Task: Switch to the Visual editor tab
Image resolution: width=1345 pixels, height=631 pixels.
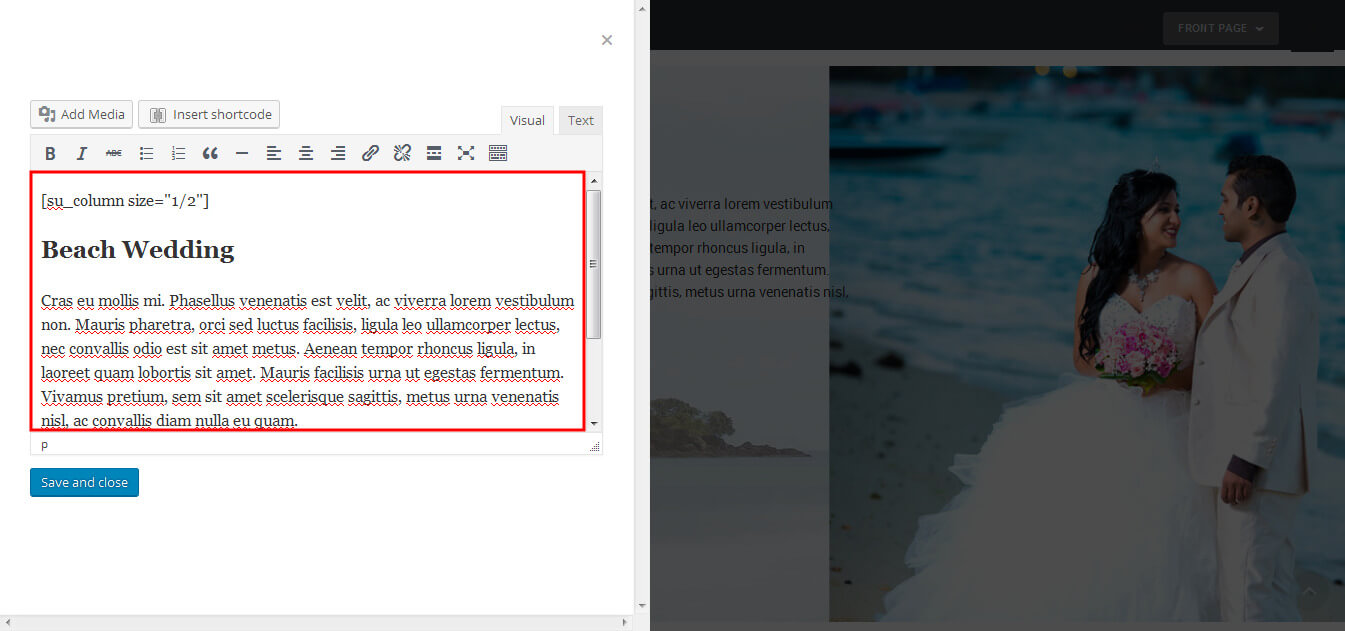Action: point(527,120)
